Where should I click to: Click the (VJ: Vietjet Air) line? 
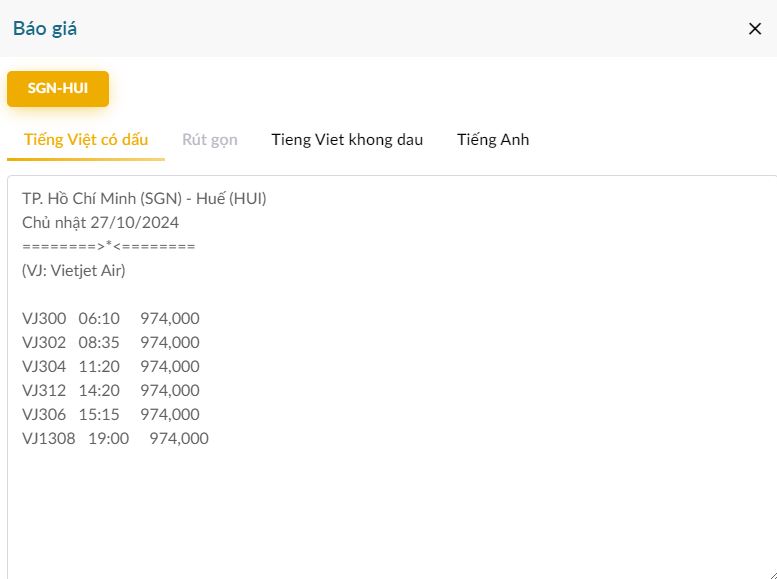tap(74, 271)
